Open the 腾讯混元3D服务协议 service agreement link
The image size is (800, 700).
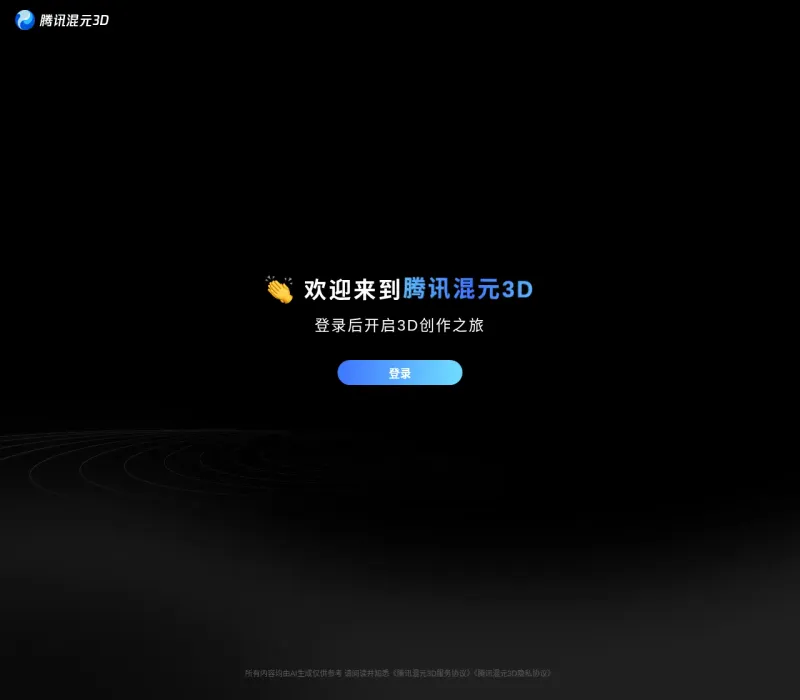431,673
